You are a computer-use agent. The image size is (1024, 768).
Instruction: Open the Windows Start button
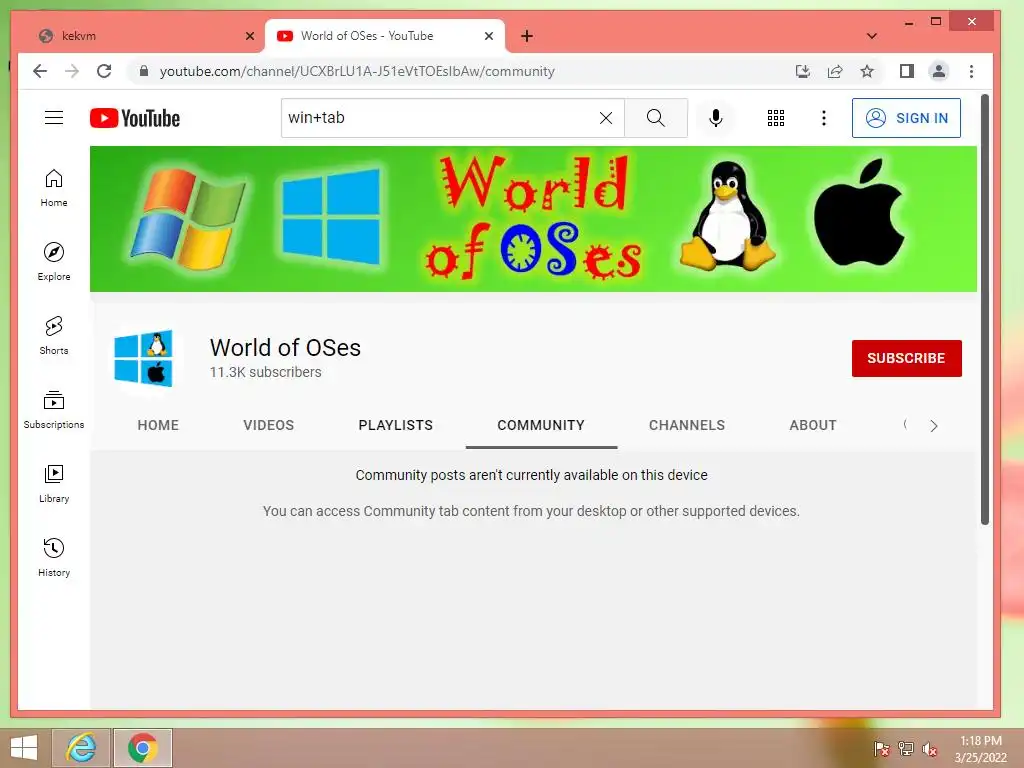pyautogui.click(x=24, y=748)
